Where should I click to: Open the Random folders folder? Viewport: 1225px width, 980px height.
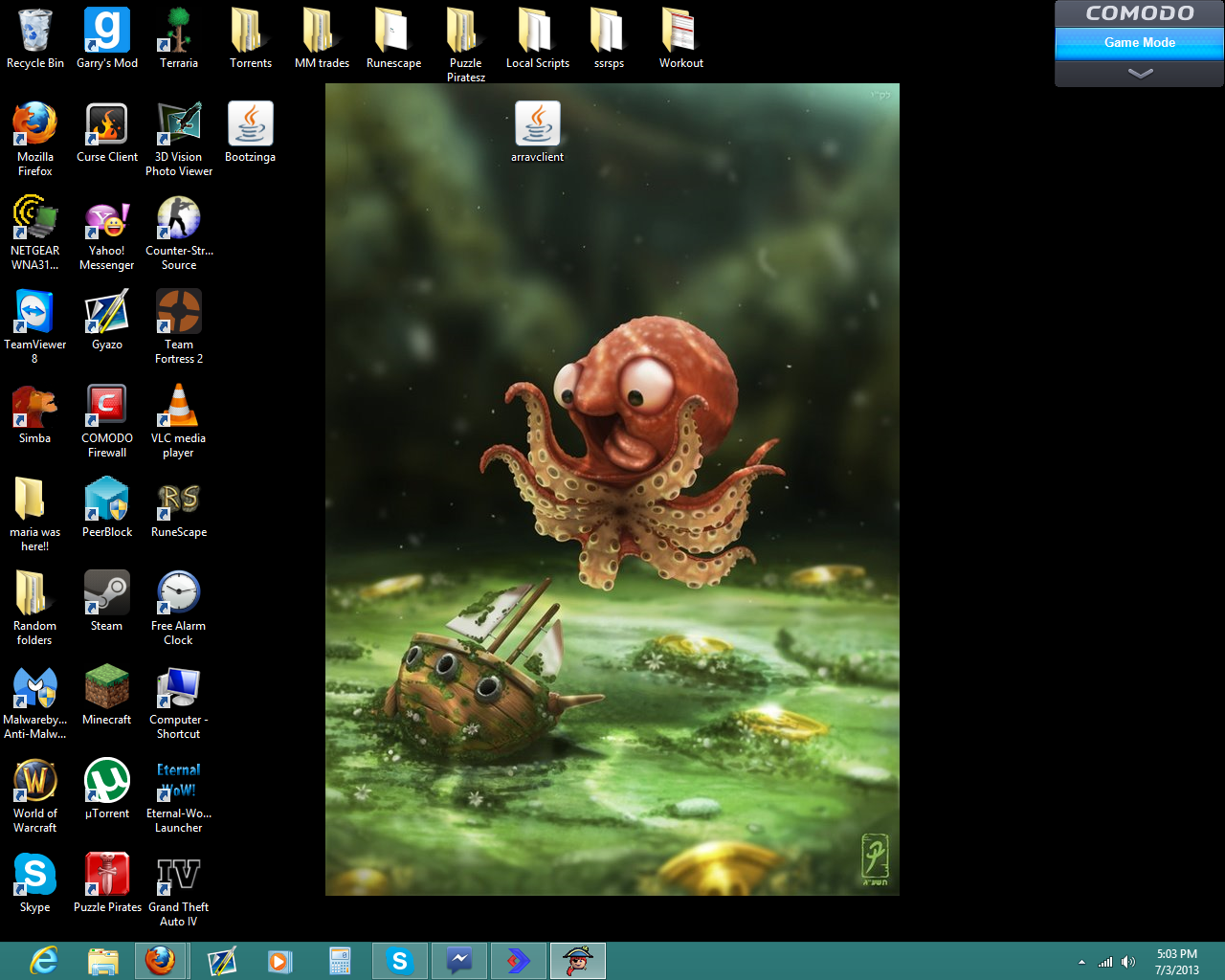coord(35,608)
